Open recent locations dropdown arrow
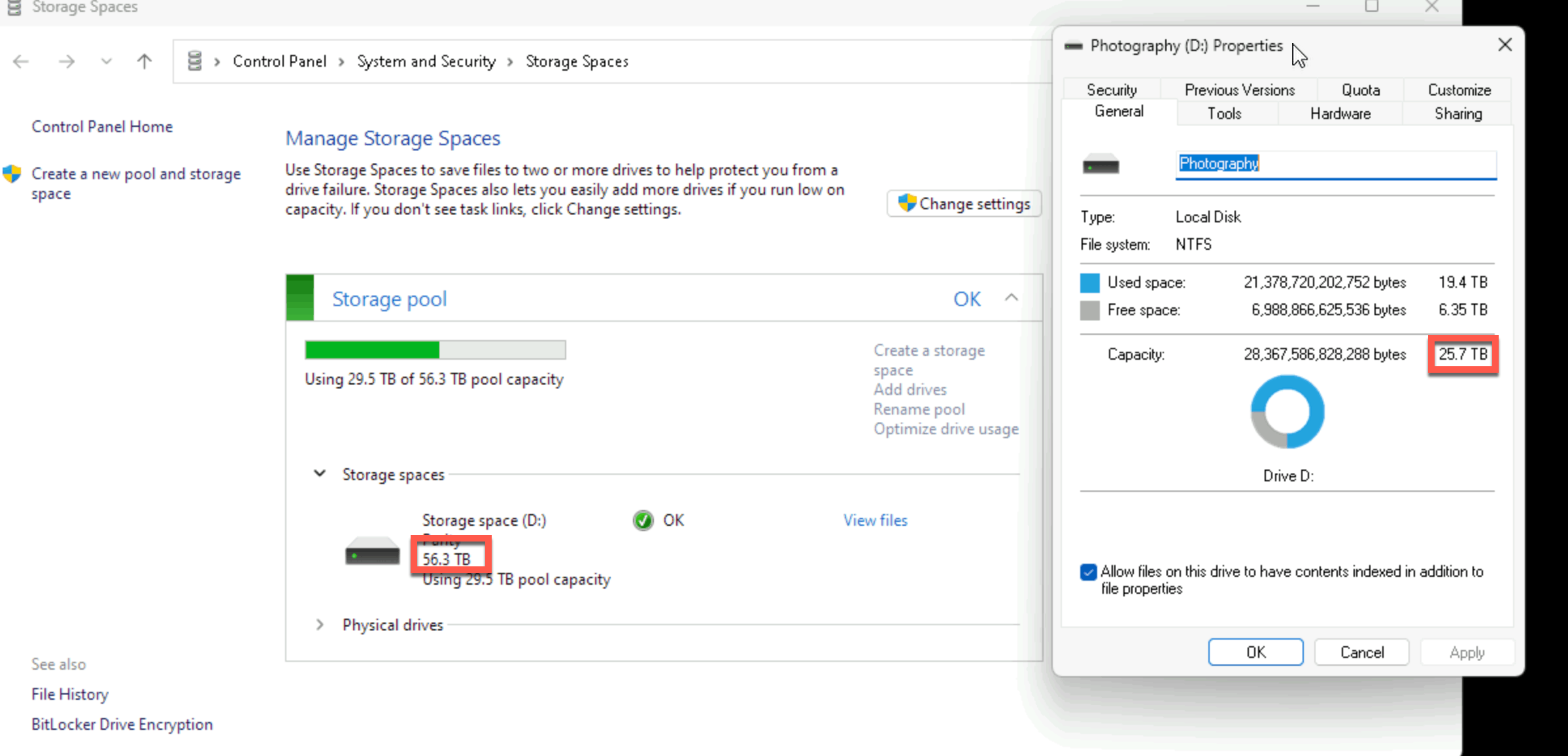 [x=106, y=61]
